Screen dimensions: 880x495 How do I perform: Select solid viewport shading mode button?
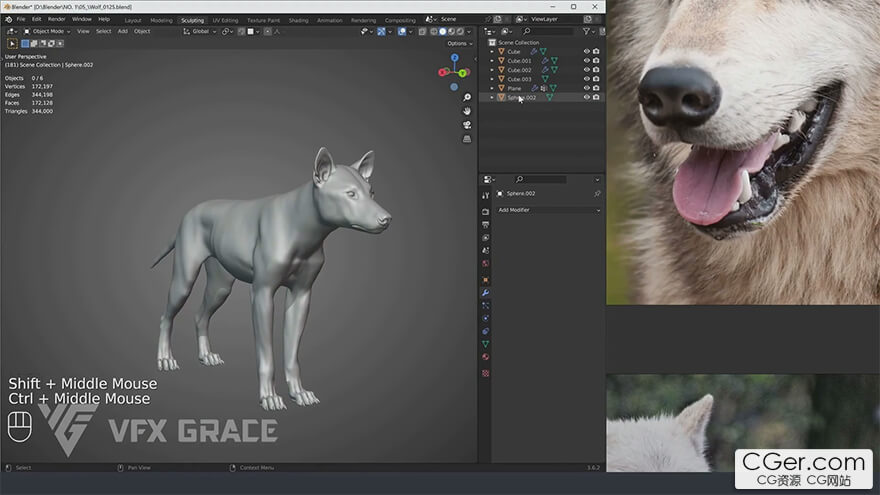(443, 31)
